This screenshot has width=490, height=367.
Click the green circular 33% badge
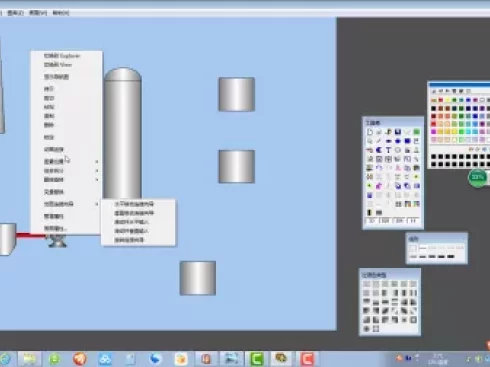click(x=477, y=177)
